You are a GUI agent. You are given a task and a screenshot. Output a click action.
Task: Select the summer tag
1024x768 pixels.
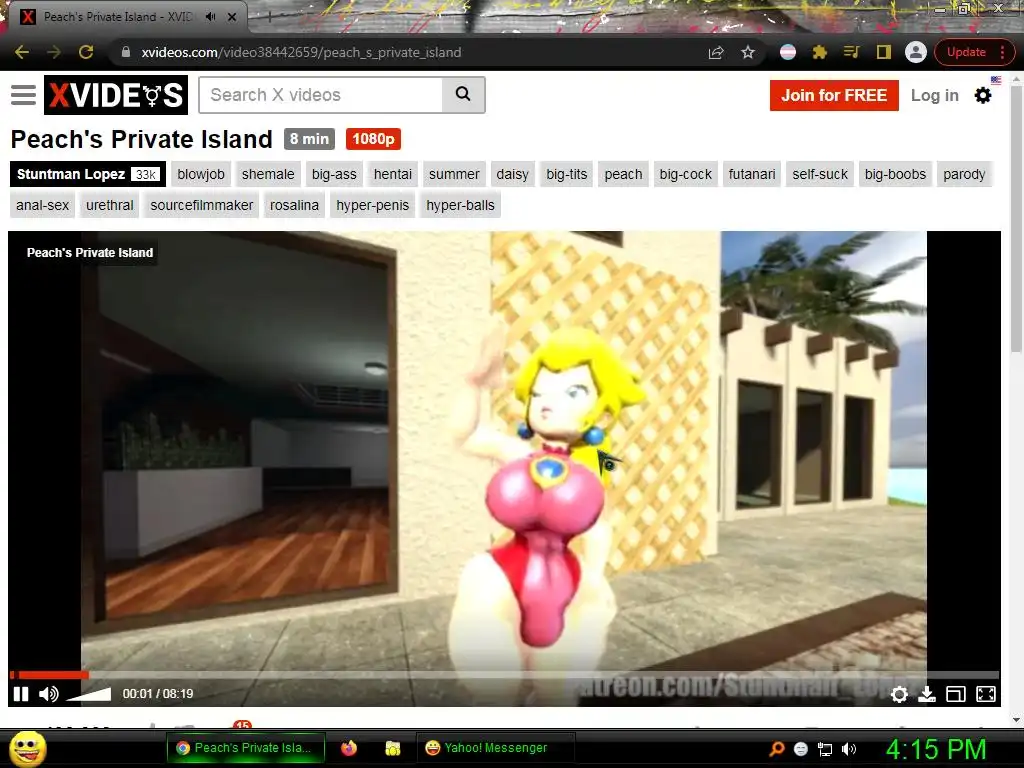(454, 174)
